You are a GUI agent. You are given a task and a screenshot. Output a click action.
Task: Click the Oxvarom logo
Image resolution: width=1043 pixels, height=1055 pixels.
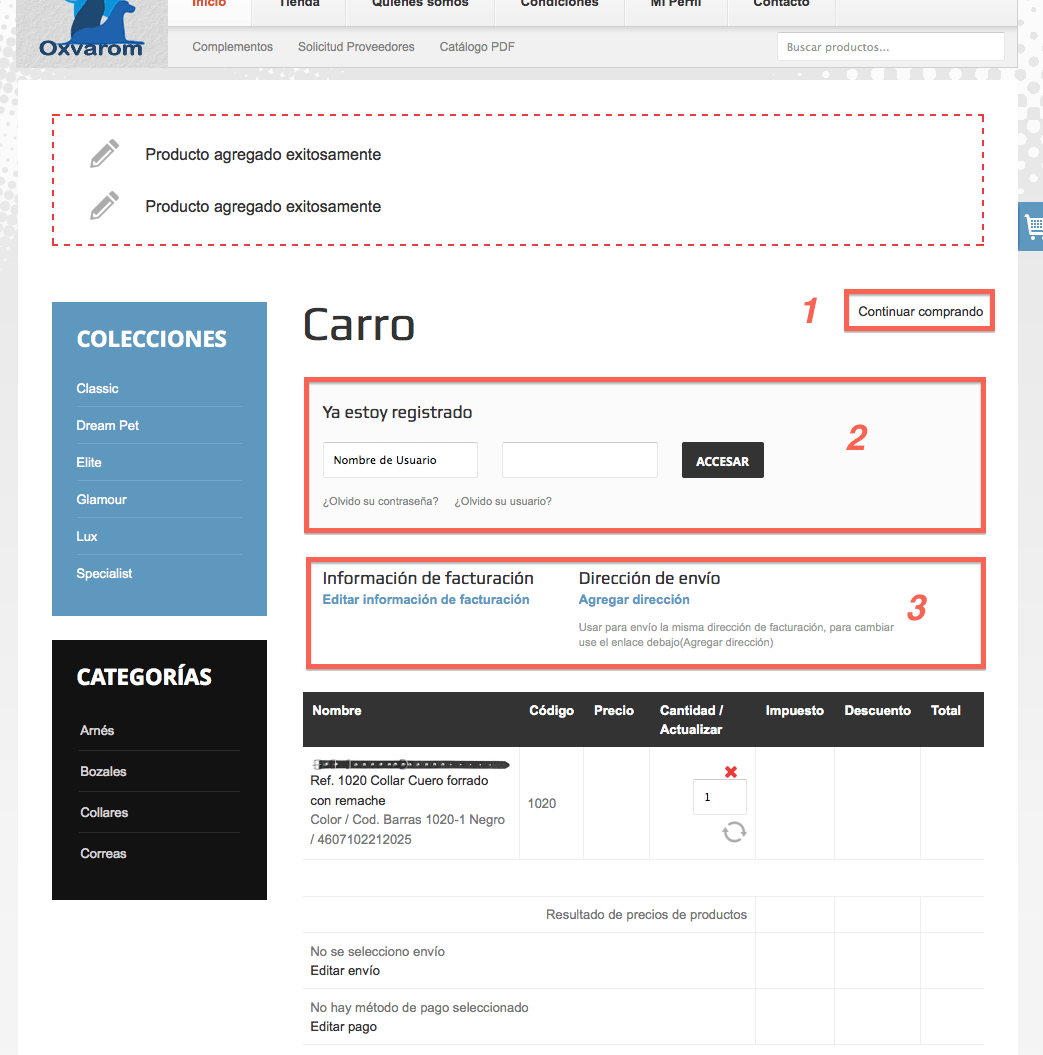click(x=92, y=32)
